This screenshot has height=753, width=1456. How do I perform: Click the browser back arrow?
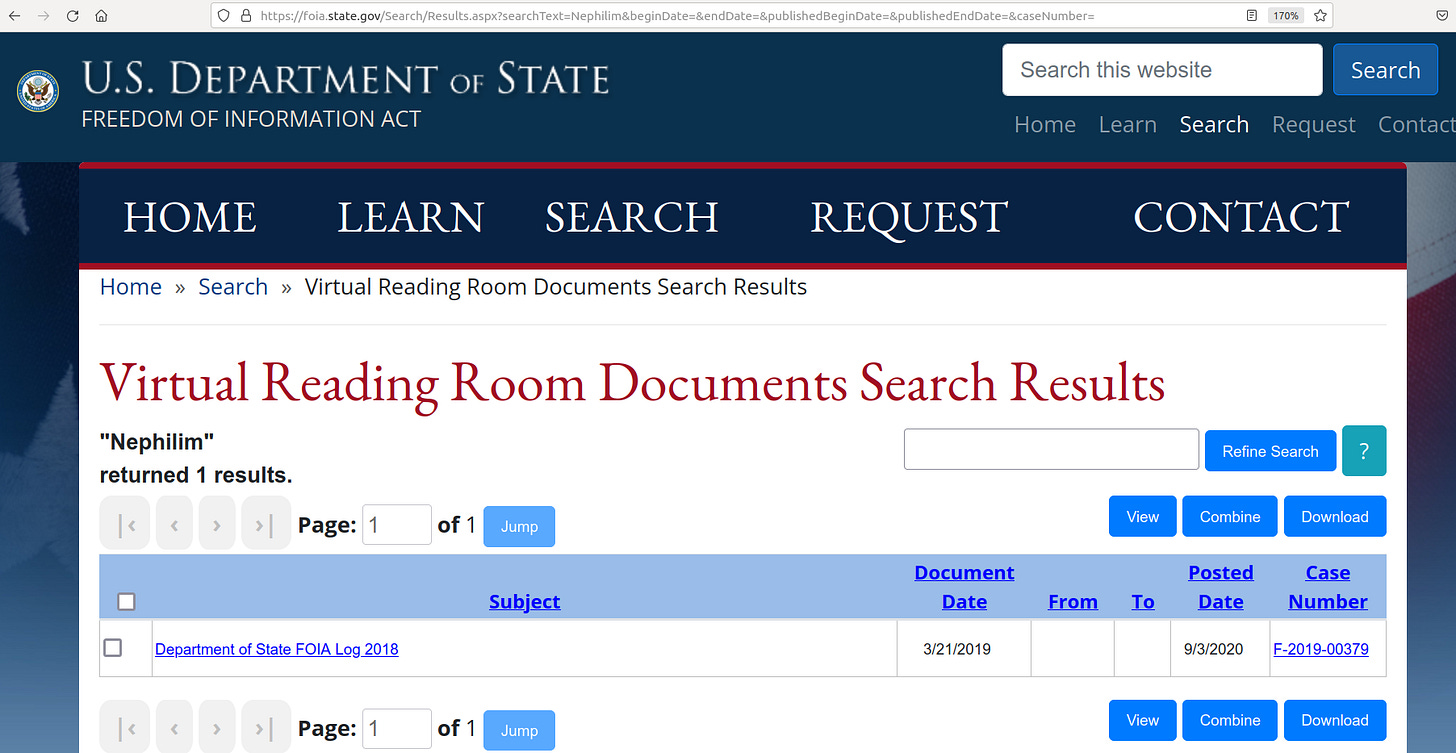coord(16,16)
